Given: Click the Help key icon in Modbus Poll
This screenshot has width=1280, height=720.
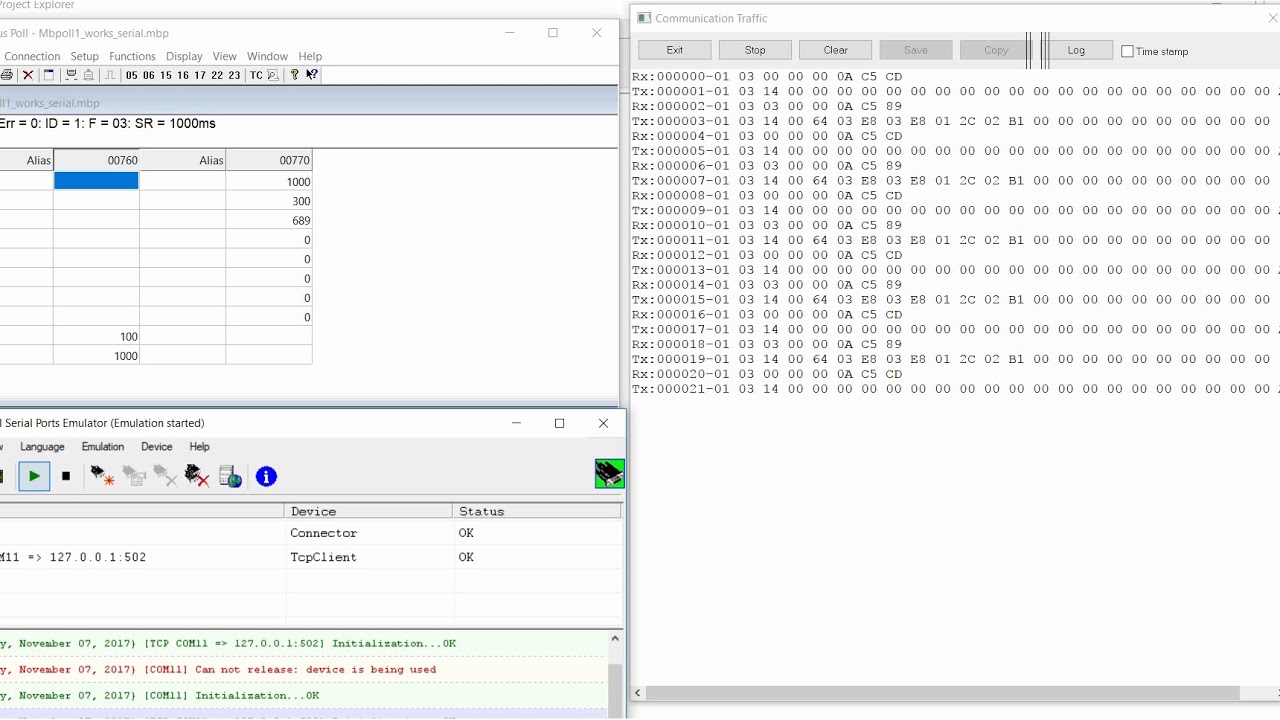Looking at the screenshot, I should pyautogui.click(x=294, y=75).
